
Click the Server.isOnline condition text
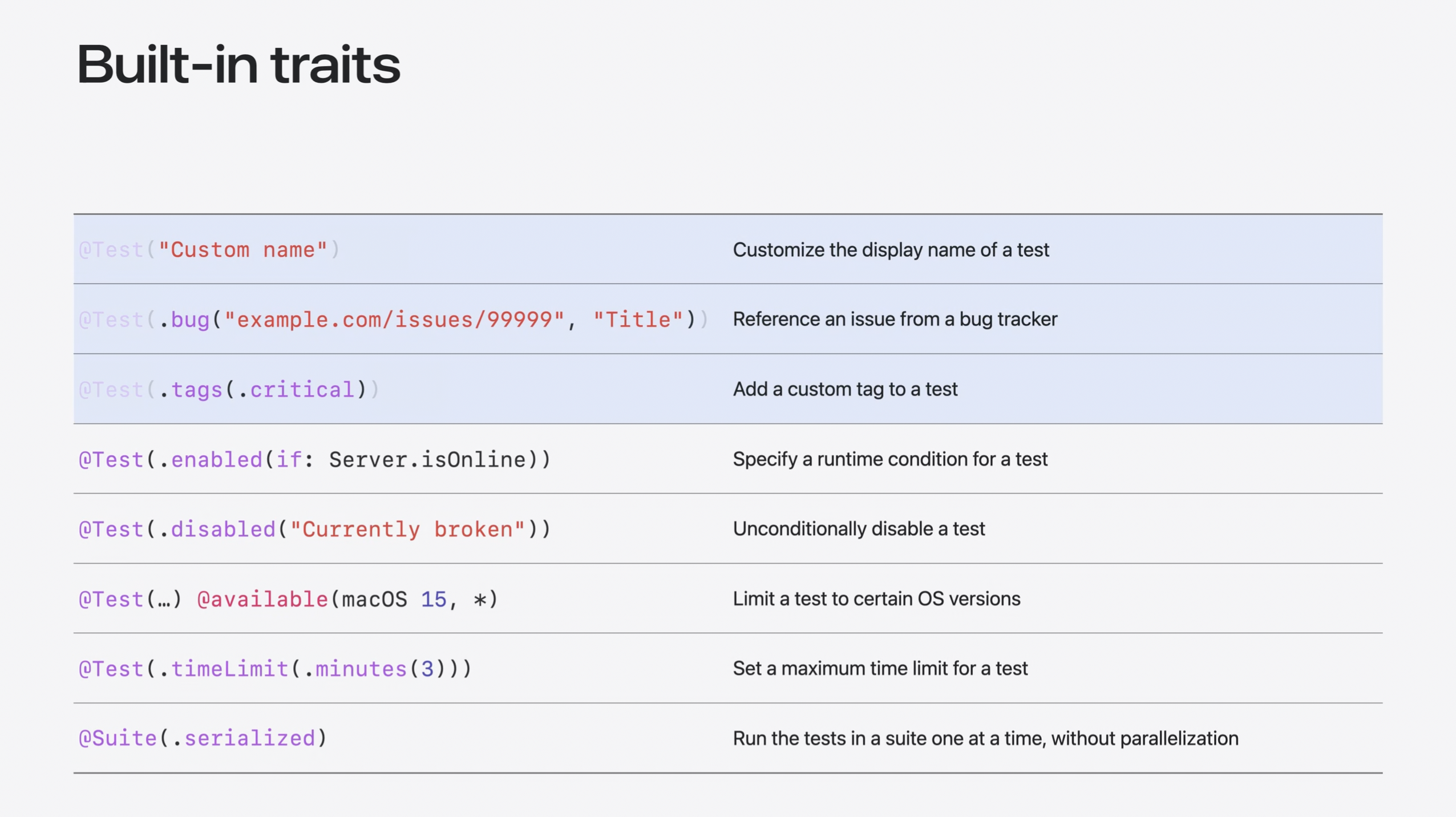pos(427,459)
